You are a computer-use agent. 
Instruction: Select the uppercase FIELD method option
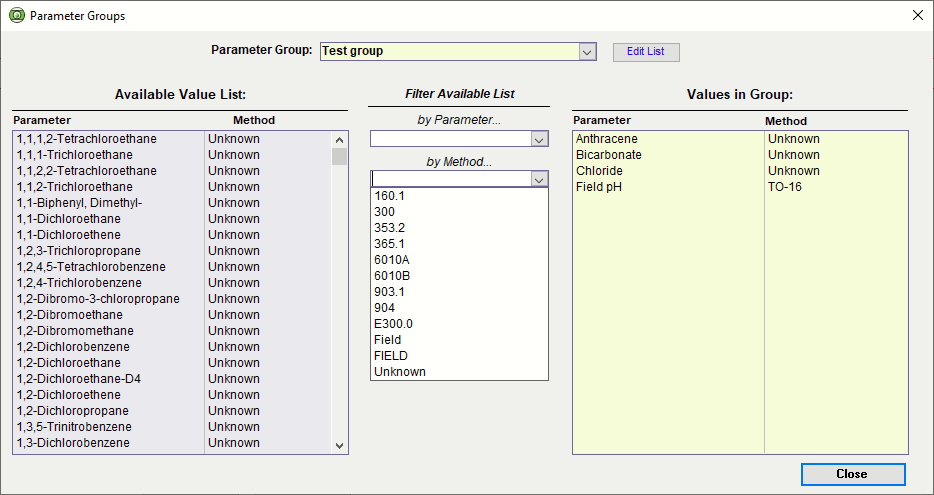tap(459, 356)
